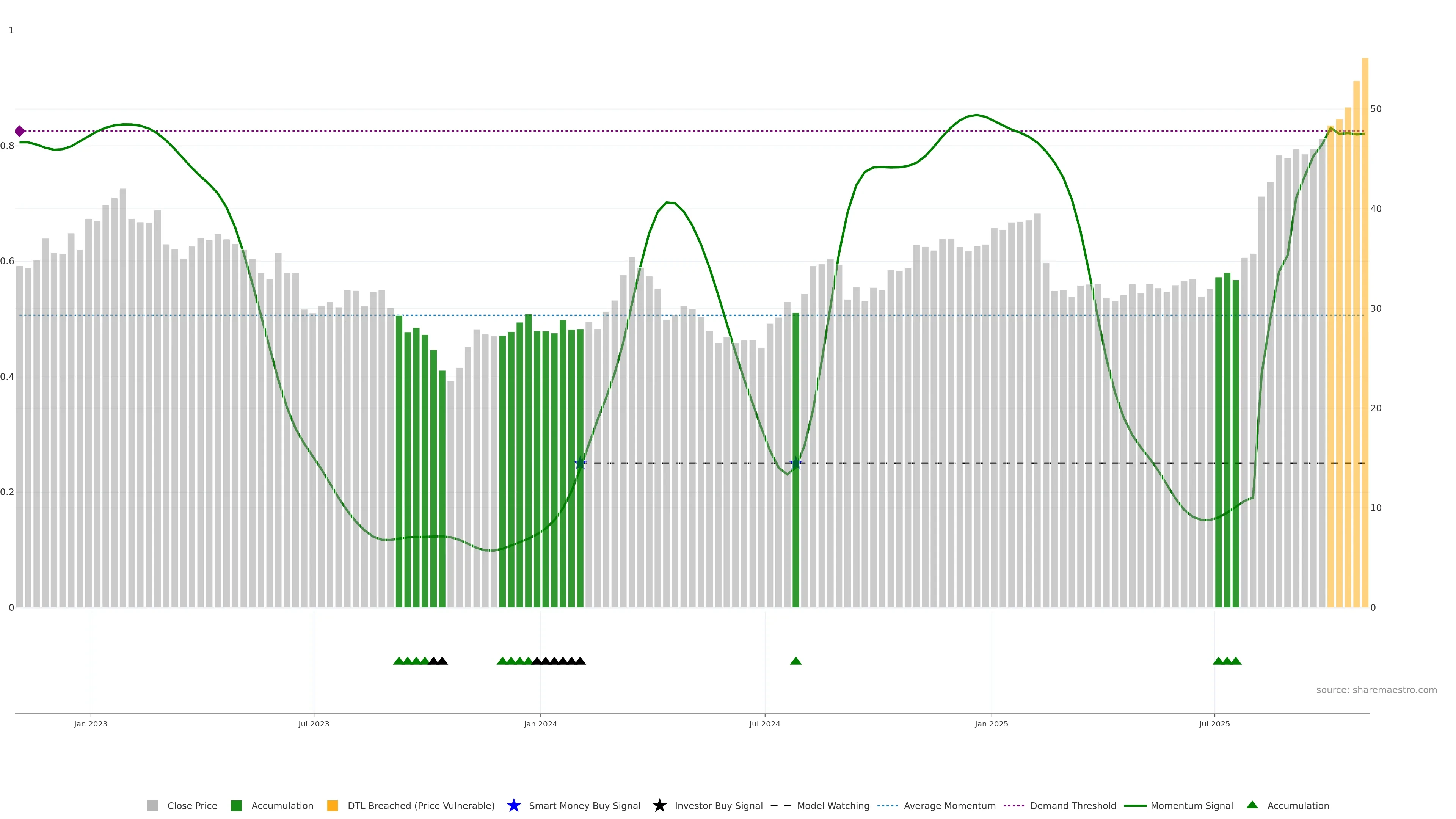Click the green Accumulation color swatch in legend
Image resolution: width=1456 pixels, height=819 pixels.
[x=236, y=805]
